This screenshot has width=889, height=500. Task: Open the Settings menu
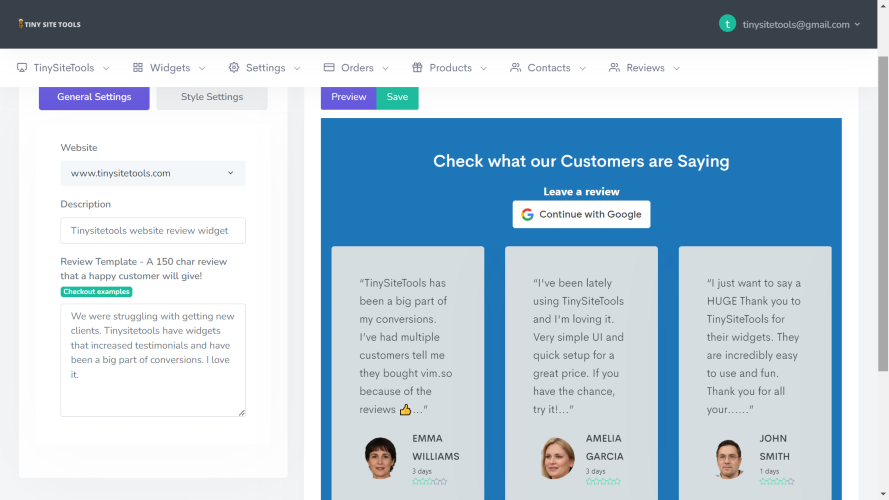click(264, 67)
